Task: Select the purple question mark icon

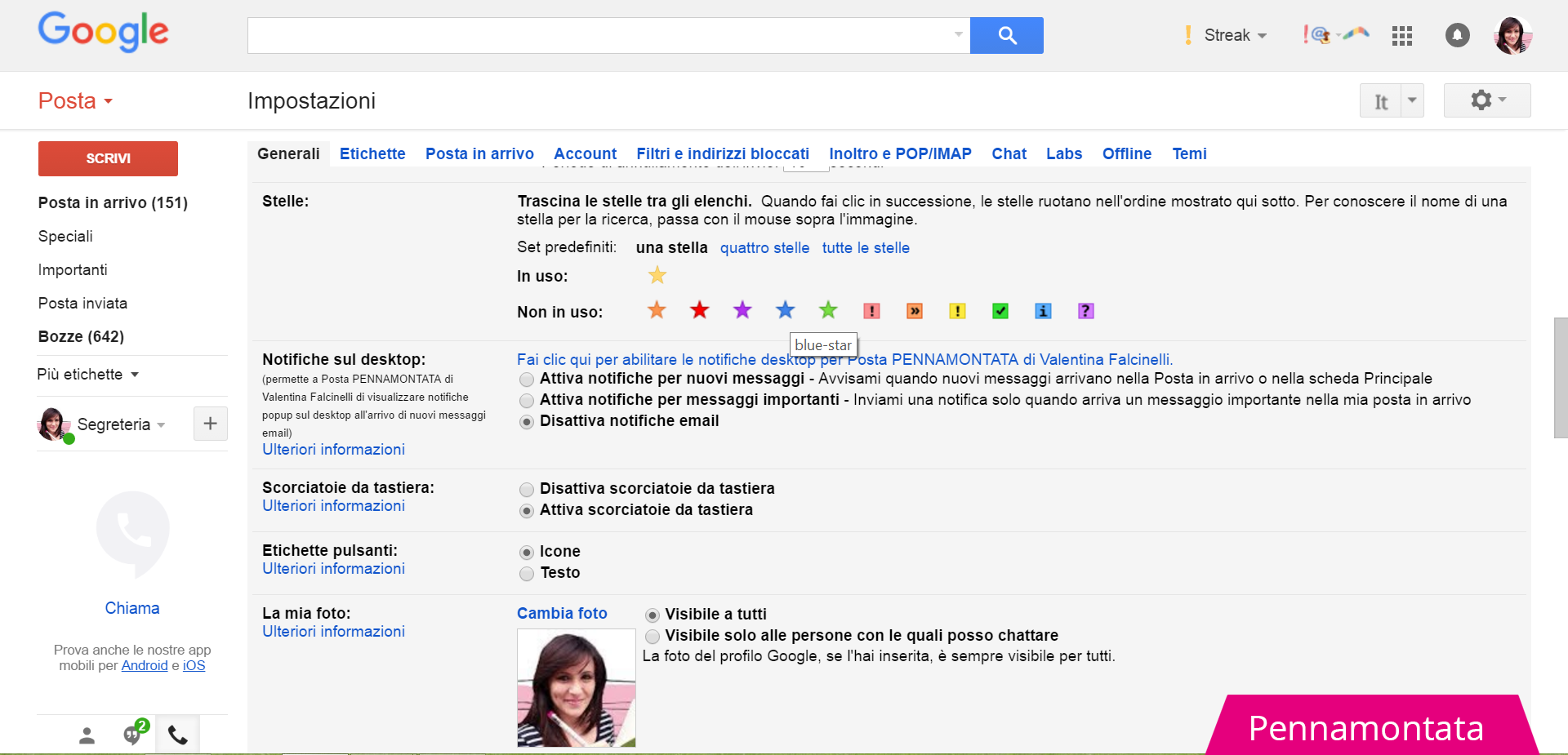Action: pos(1085,311)
